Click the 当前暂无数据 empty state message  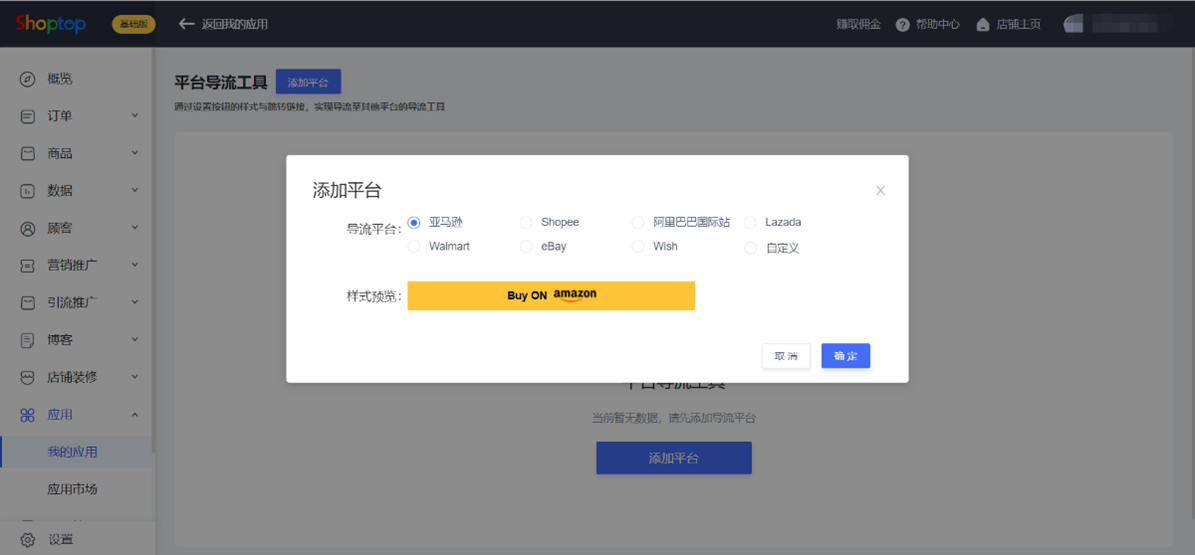click(x=674, y=418)
